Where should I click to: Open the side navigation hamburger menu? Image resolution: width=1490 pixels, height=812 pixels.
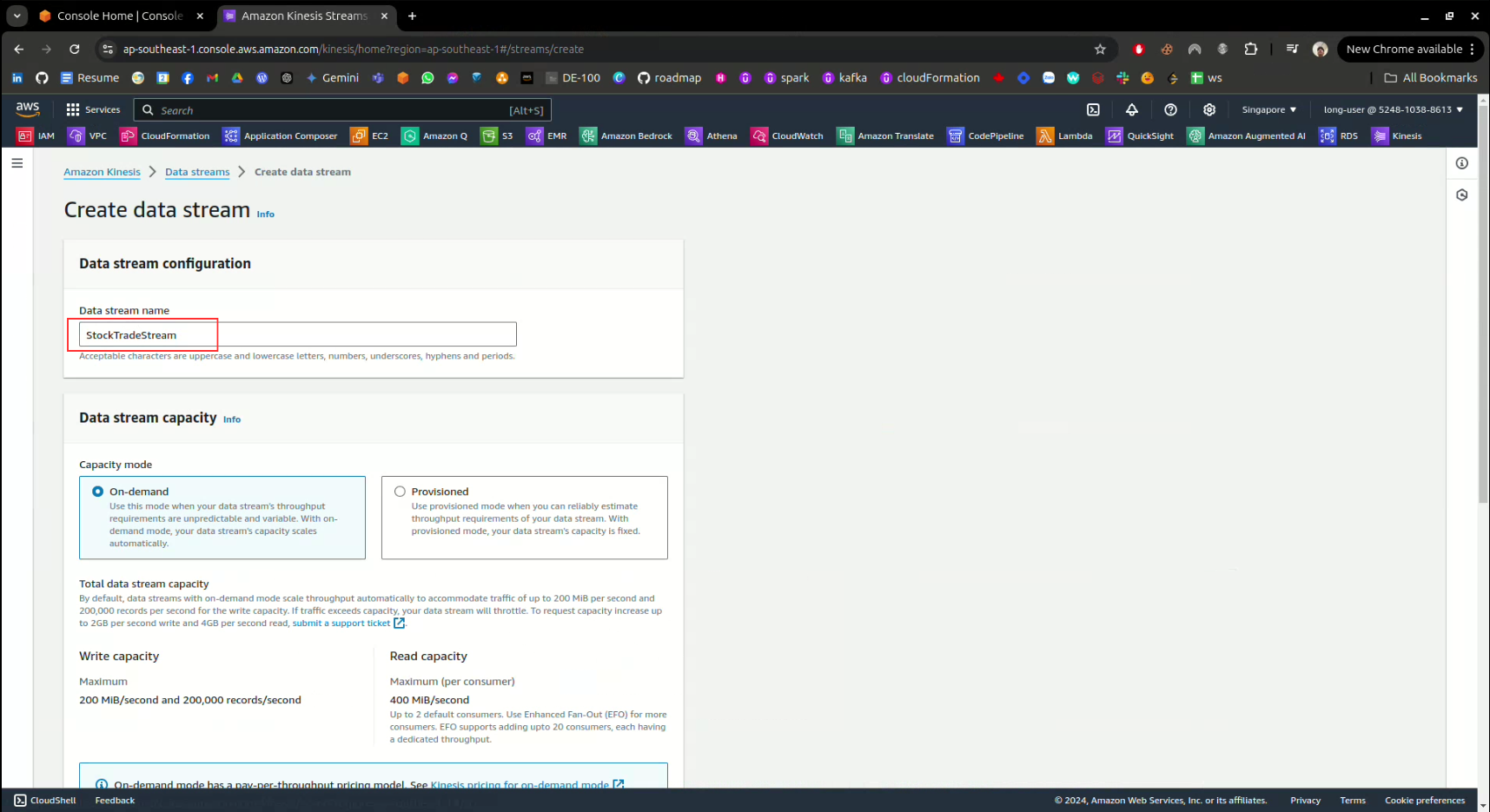tap(17, 163)
